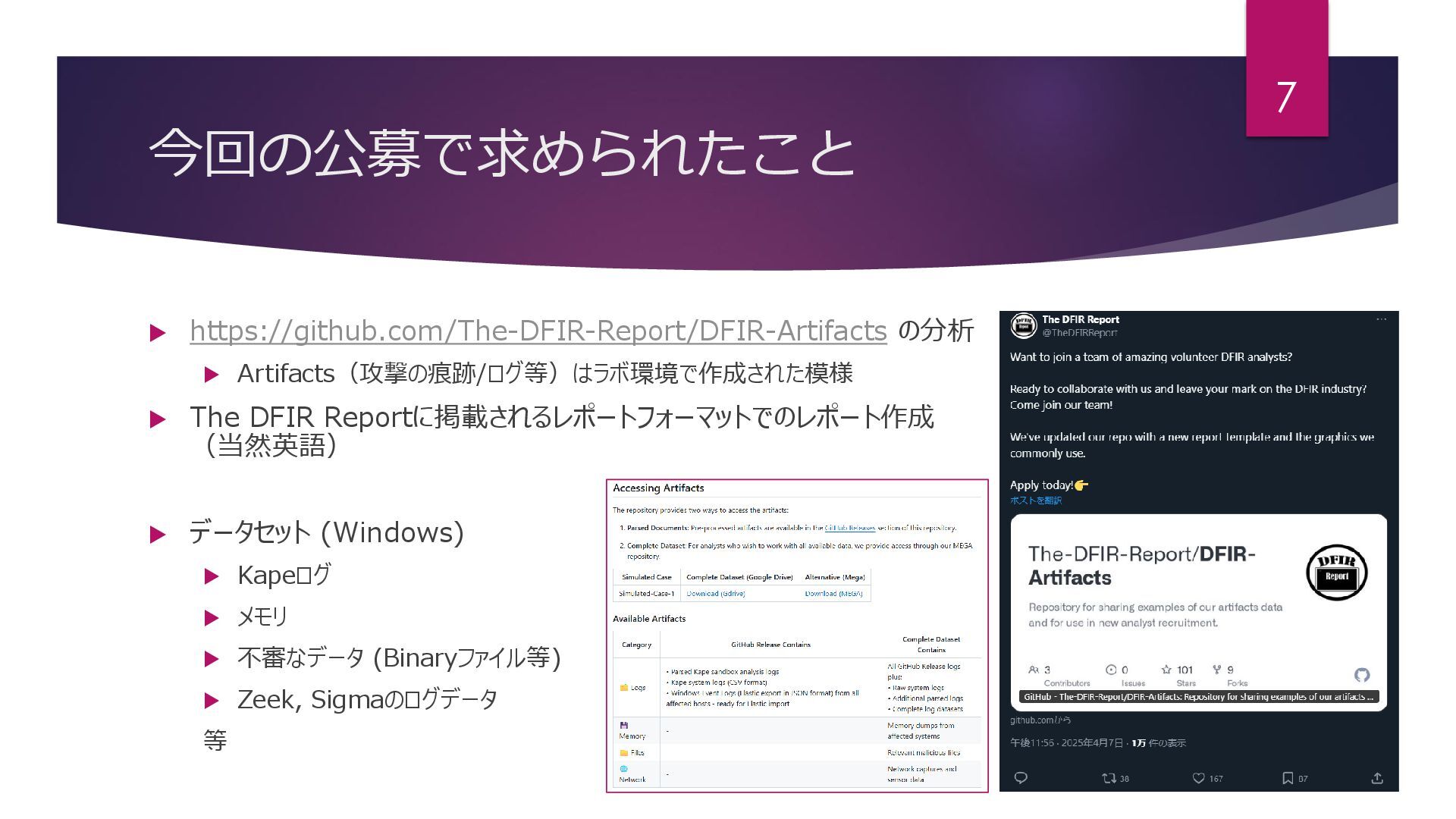Click the 'ポストを翻訳' translate post link
The height and width of the screenshot is (819, 1456).
(1036, 500)
